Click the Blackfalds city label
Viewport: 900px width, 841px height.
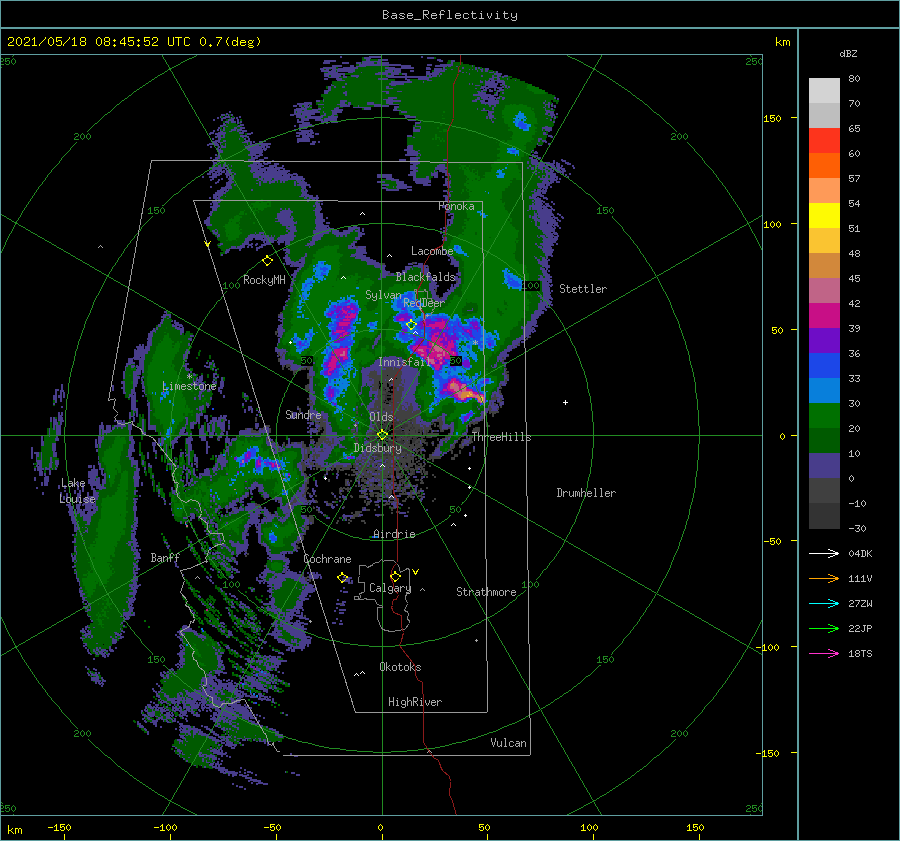pyautogui.click(x=425, y=277)
